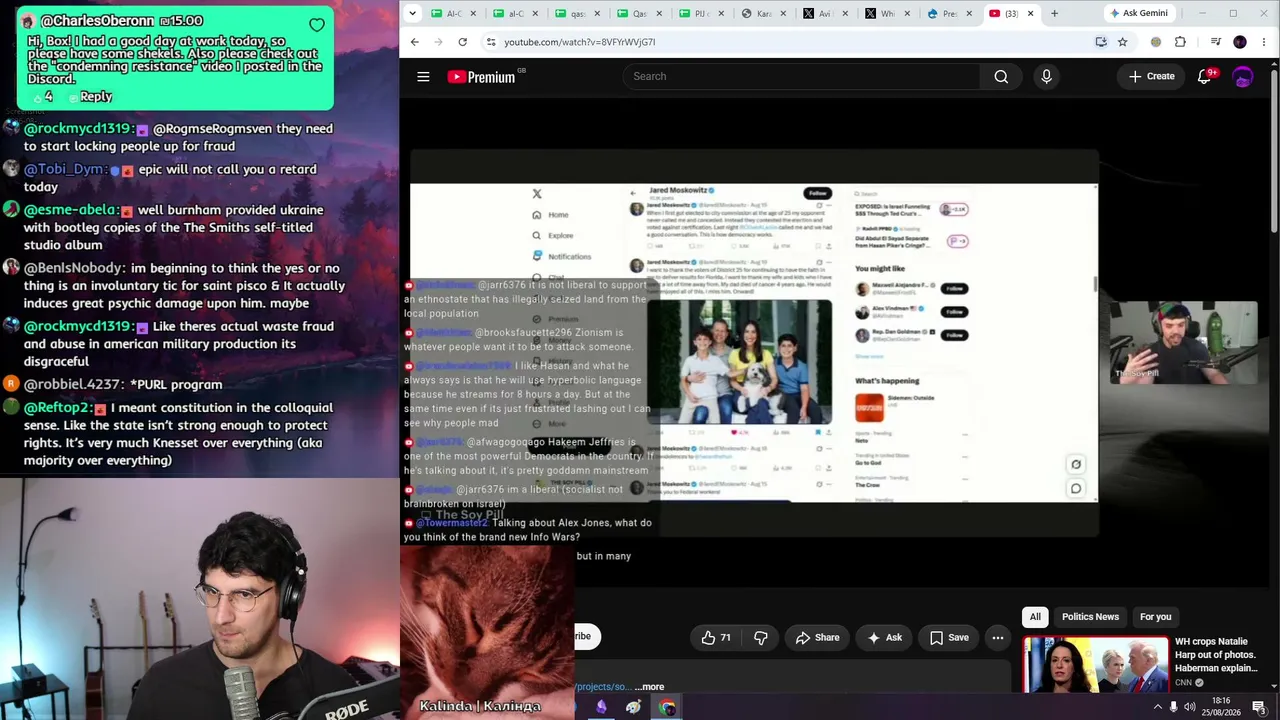Show hidden system tray icons
Screen dimensions: 1280x720
point(1158,707)
